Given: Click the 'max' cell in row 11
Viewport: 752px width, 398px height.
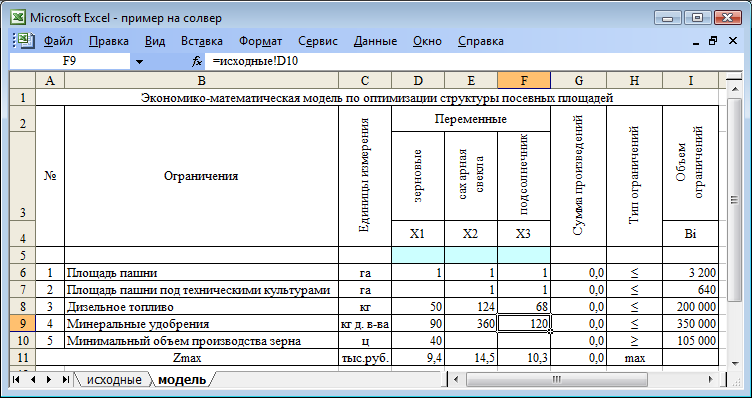Looking at the screenshot, I should coord(634,357).
